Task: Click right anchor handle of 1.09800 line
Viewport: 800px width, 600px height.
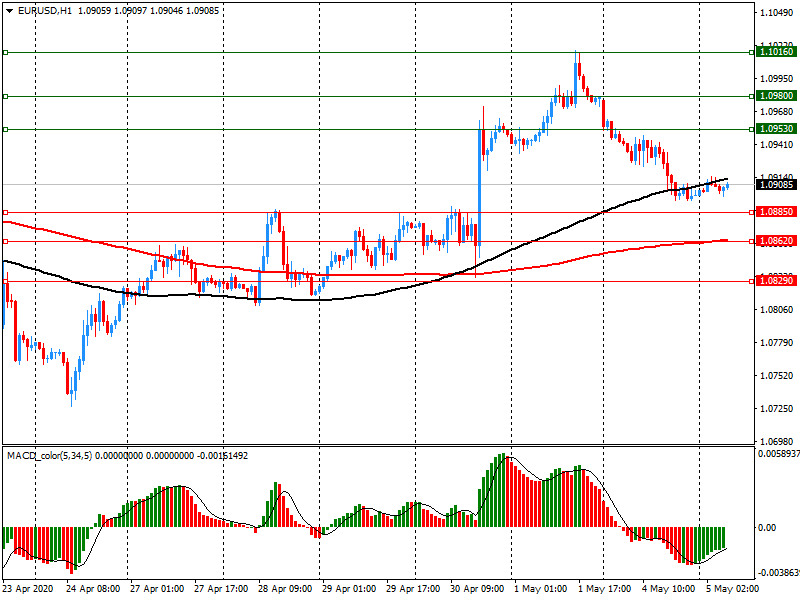Action: [x=752, y=96]
